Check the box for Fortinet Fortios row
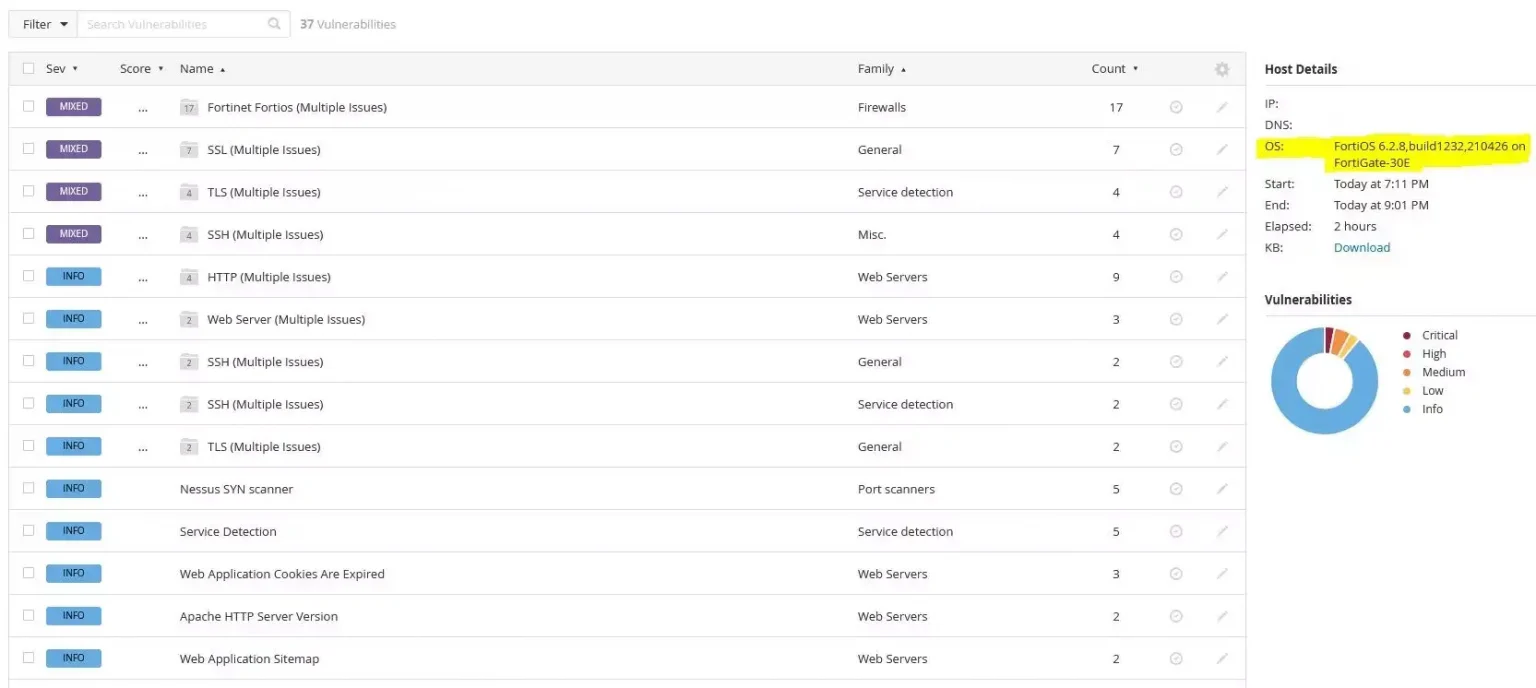Screen dimensions: 1536x688 [28, 107]
